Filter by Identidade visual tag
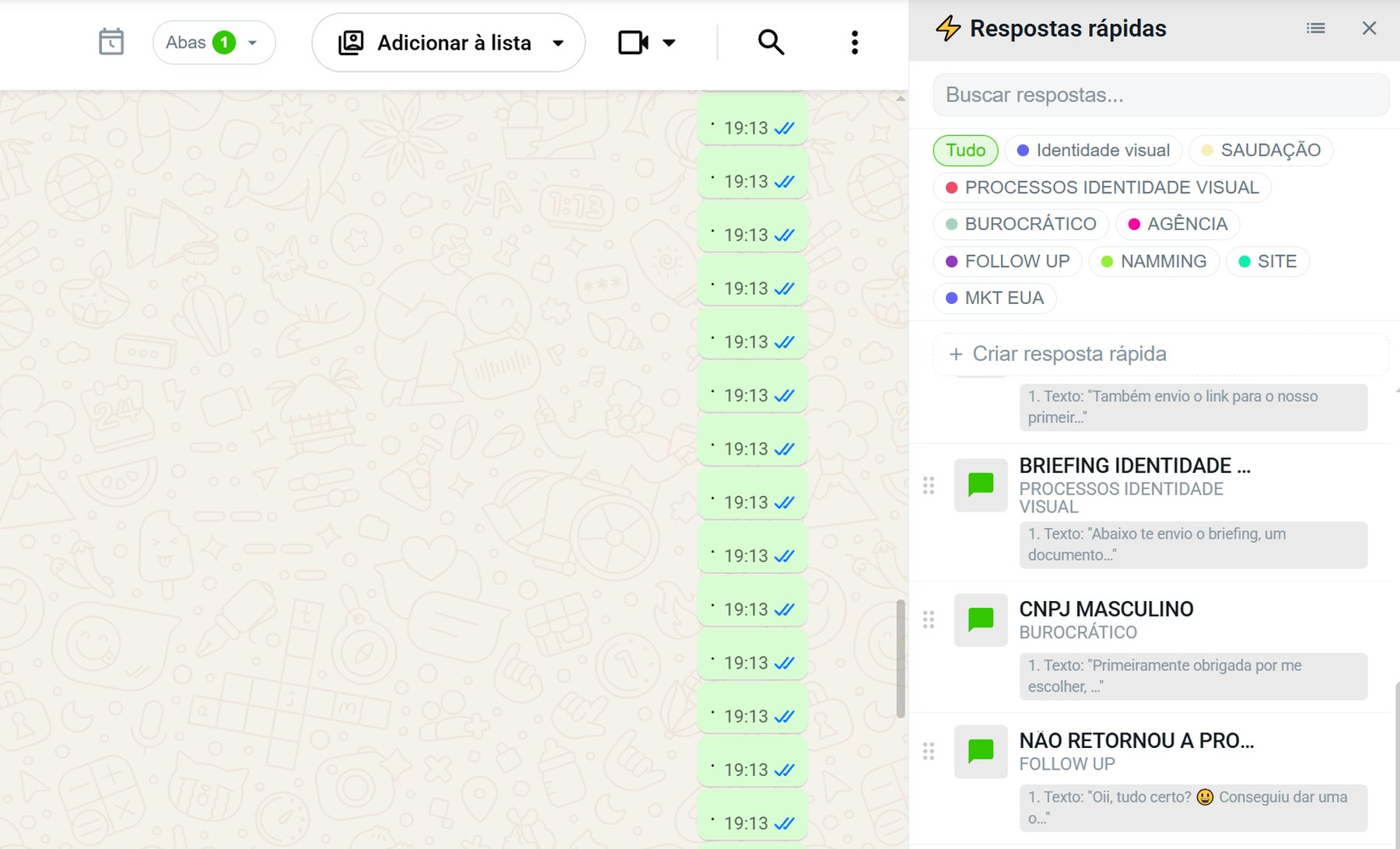1400x849 pixels. click(1094, 150)
